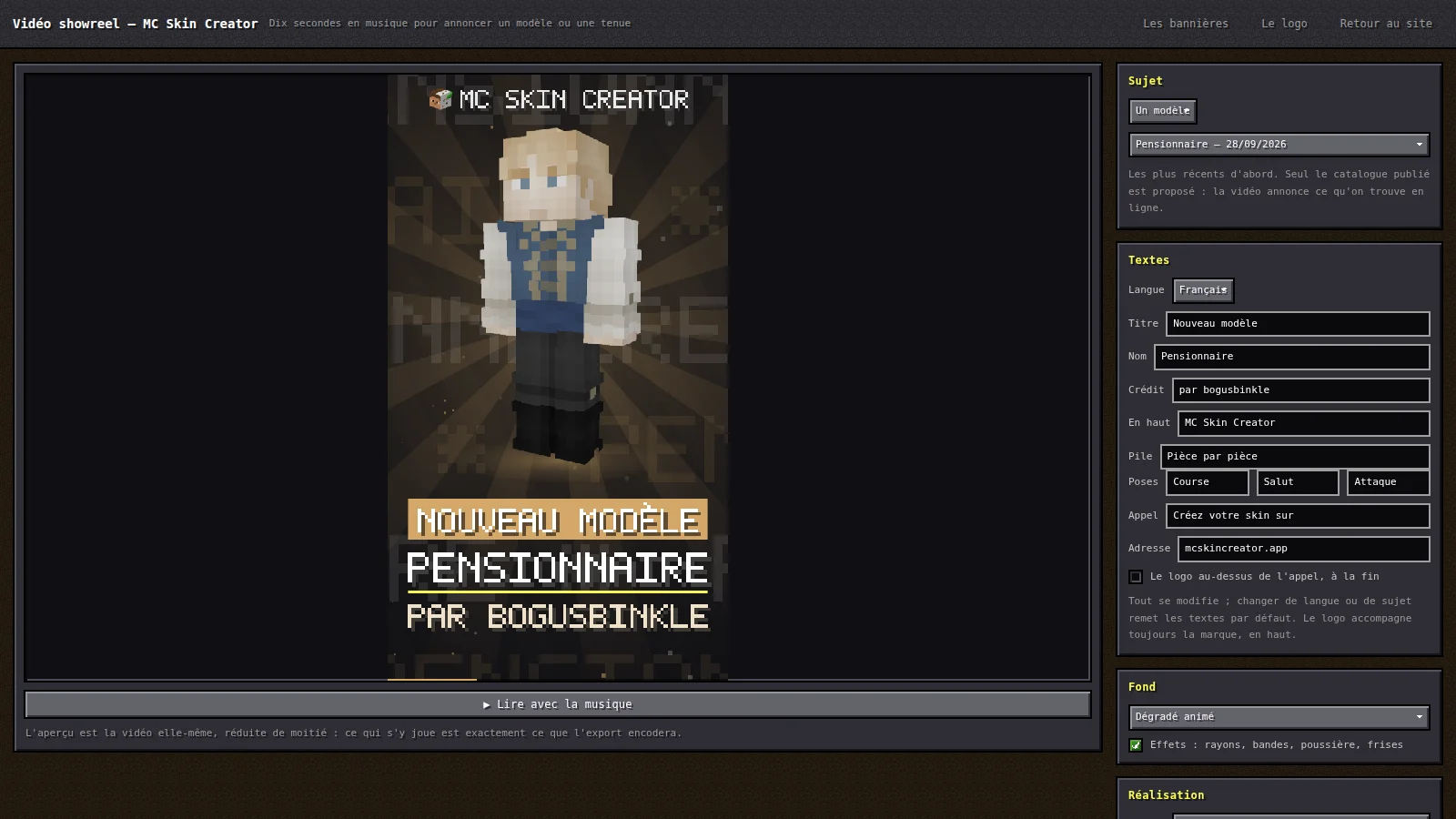Click the 'Vidéo showreel – MC Skin Creator' title
This screenshot has width=1456, height=819.
pyautogui.click(x=136, y=24)
